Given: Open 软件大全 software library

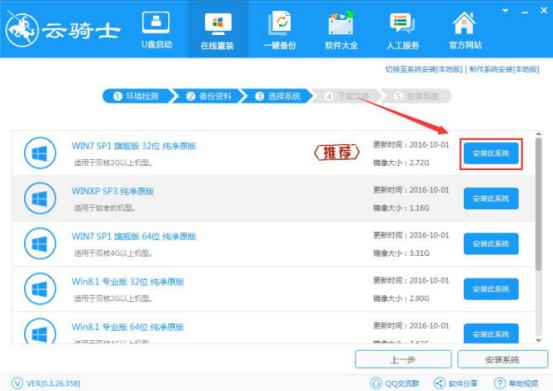Looking at the screenshot, I should pos(341,31).
